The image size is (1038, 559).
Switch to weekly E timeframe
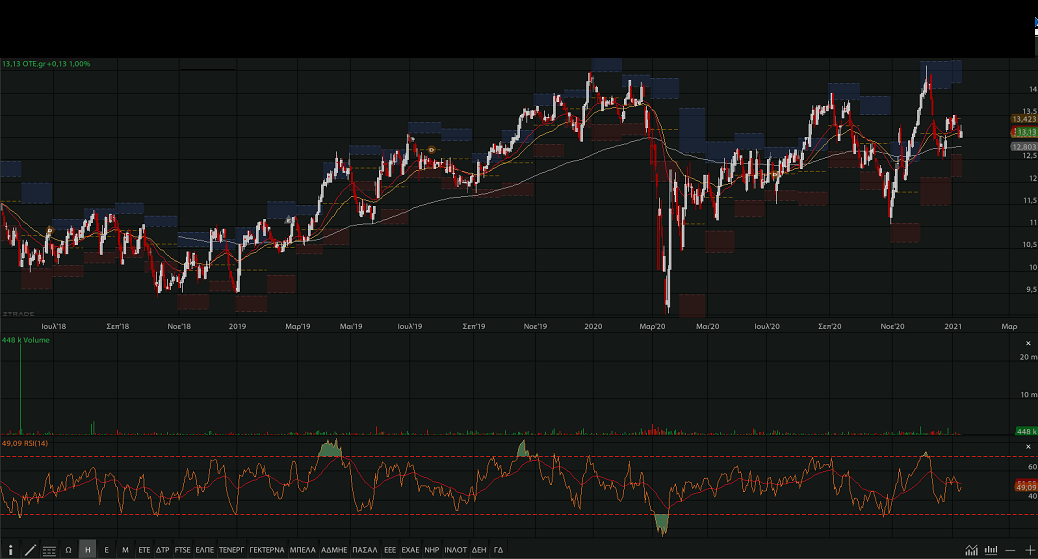click(x=106, y=550)
